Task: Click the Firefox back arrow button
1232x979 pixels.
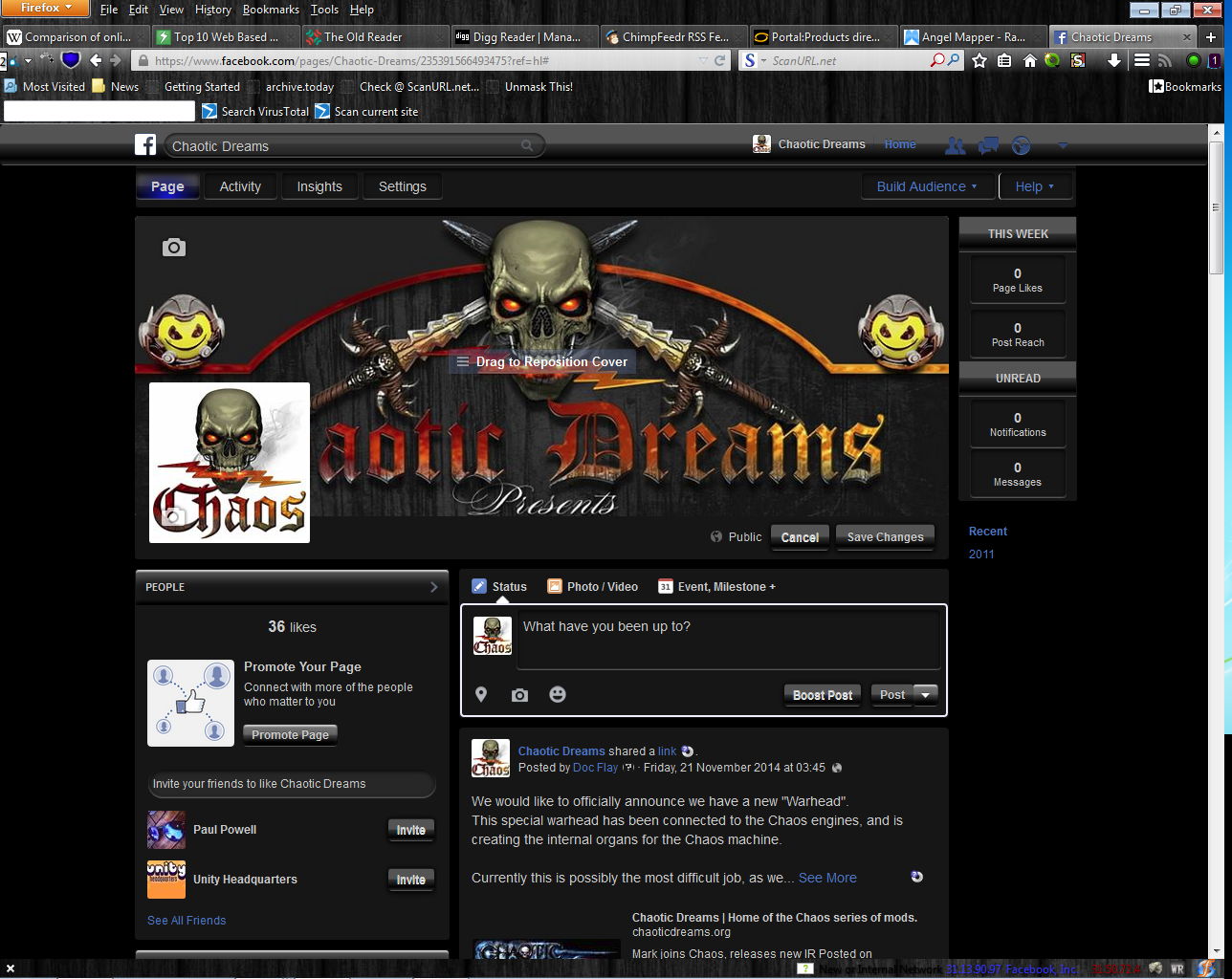Action: [96, 60]
